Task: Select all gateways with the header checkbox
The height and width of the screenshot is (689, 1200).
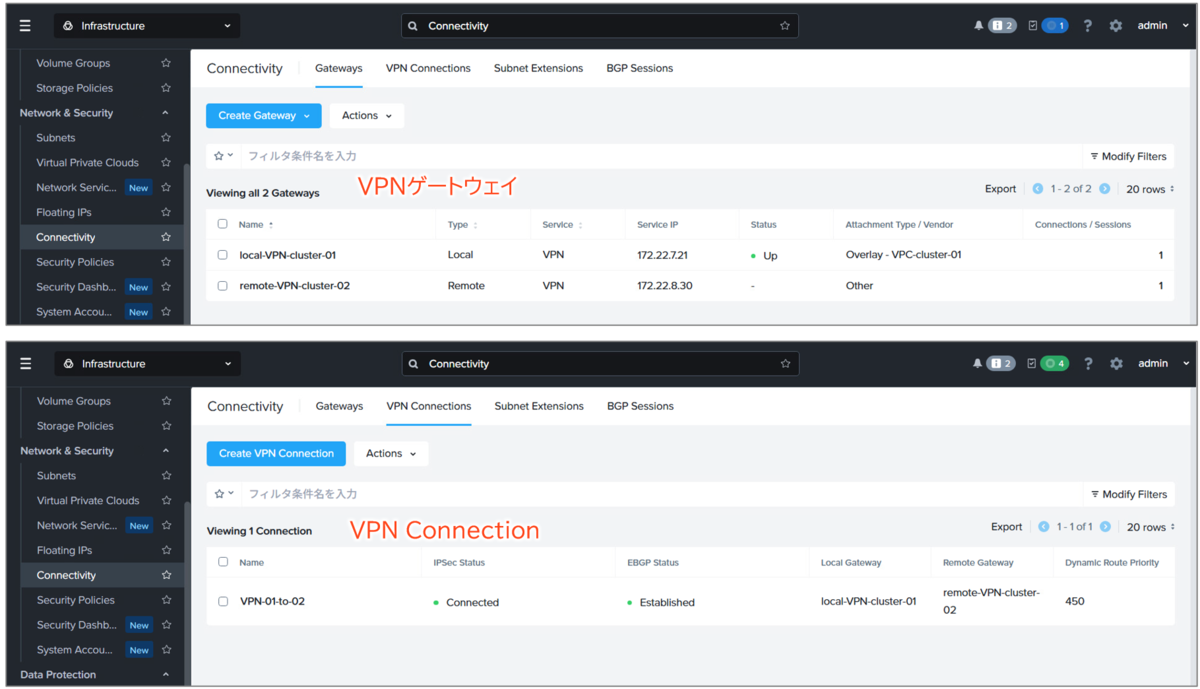Action: point(222,225)
